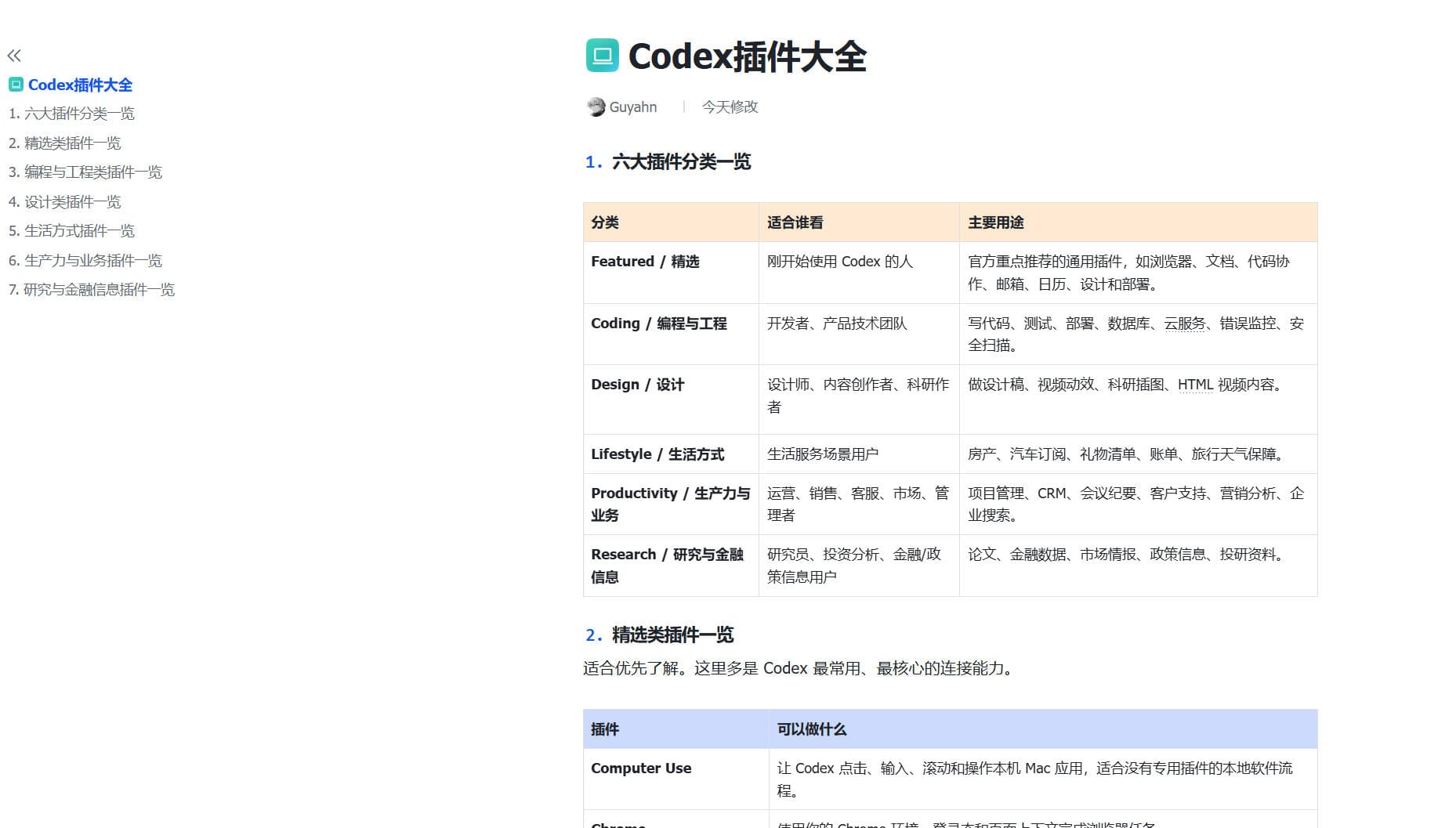The image size is (1456, 828).
Task: Click the Productivity / 生产力与业务 table cell
Action: pos(671,504)
